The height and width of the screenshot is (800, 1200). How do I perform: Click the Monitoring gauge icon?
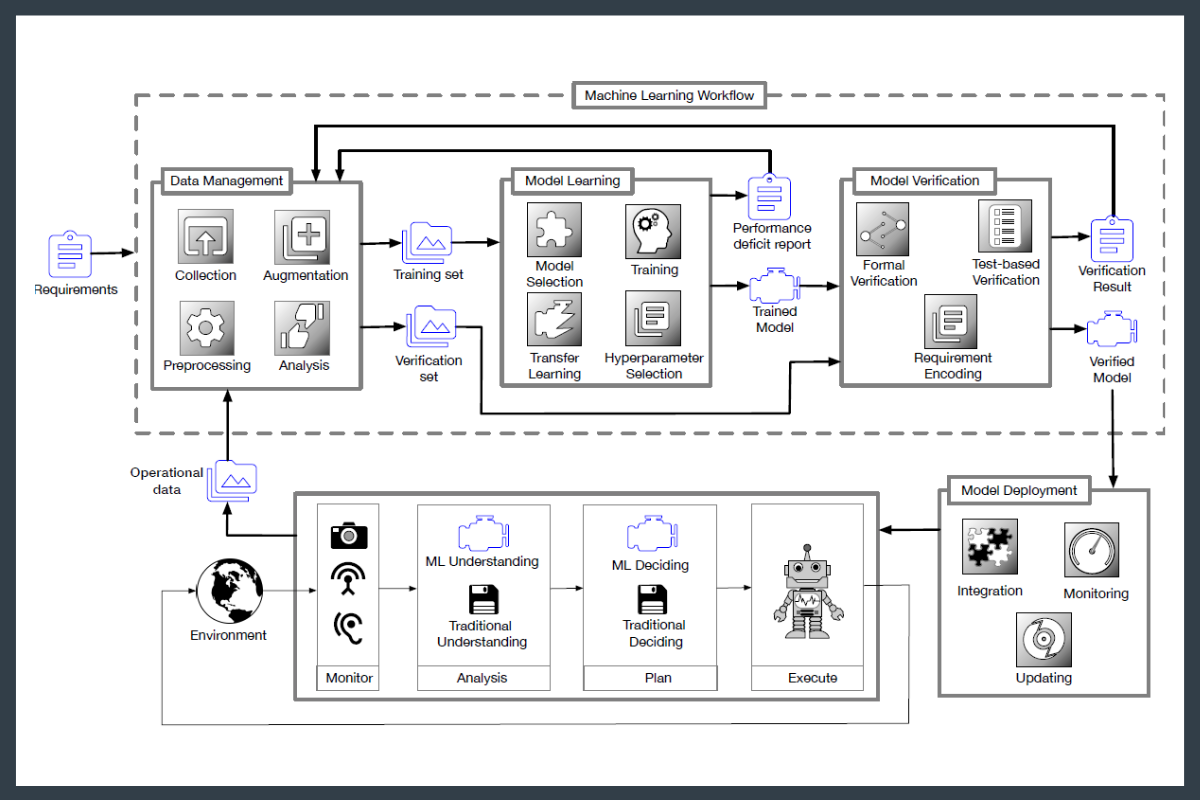coord(1092,549)
